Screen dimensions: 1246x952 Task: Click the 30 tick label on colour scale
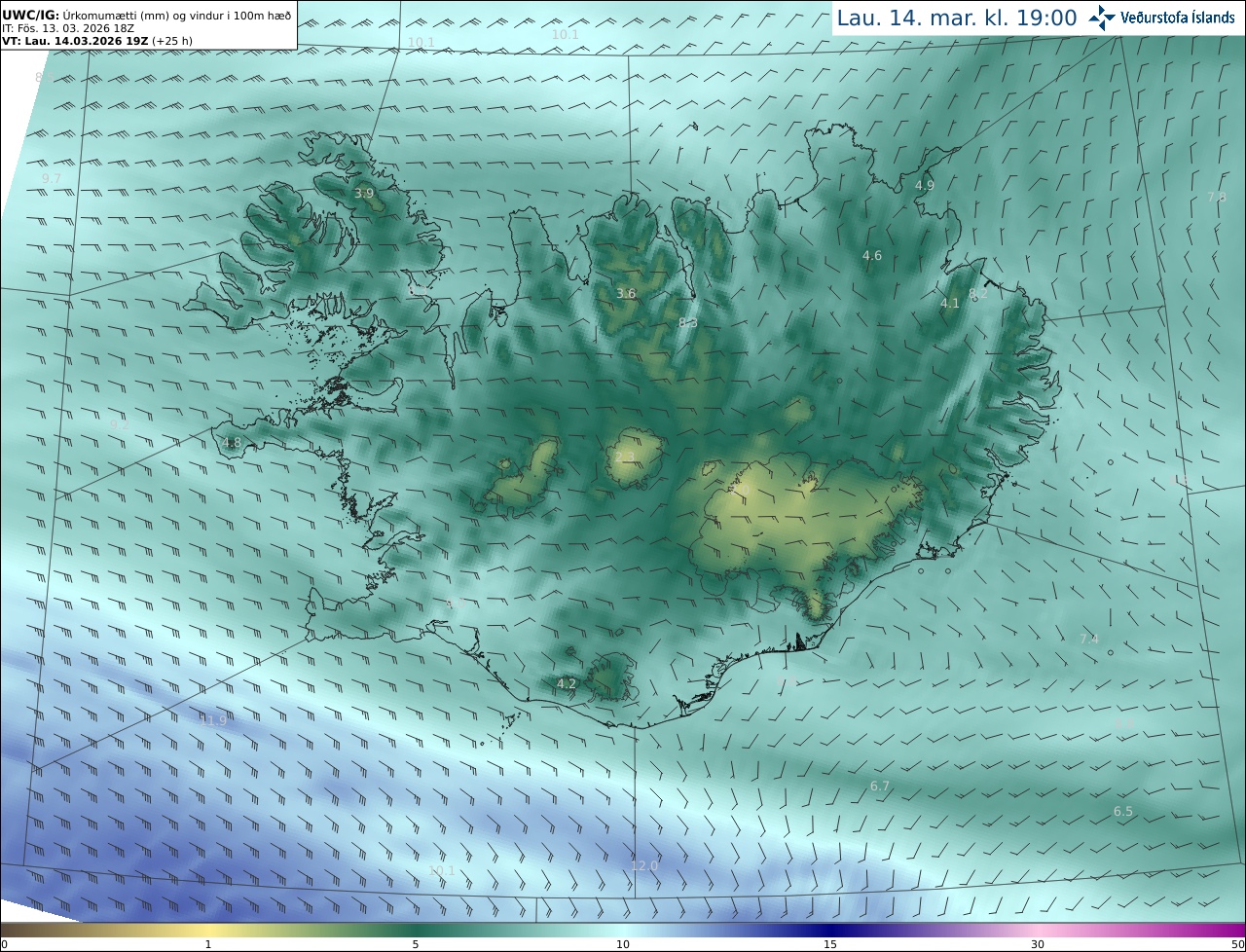click(x=1038, y=944)
